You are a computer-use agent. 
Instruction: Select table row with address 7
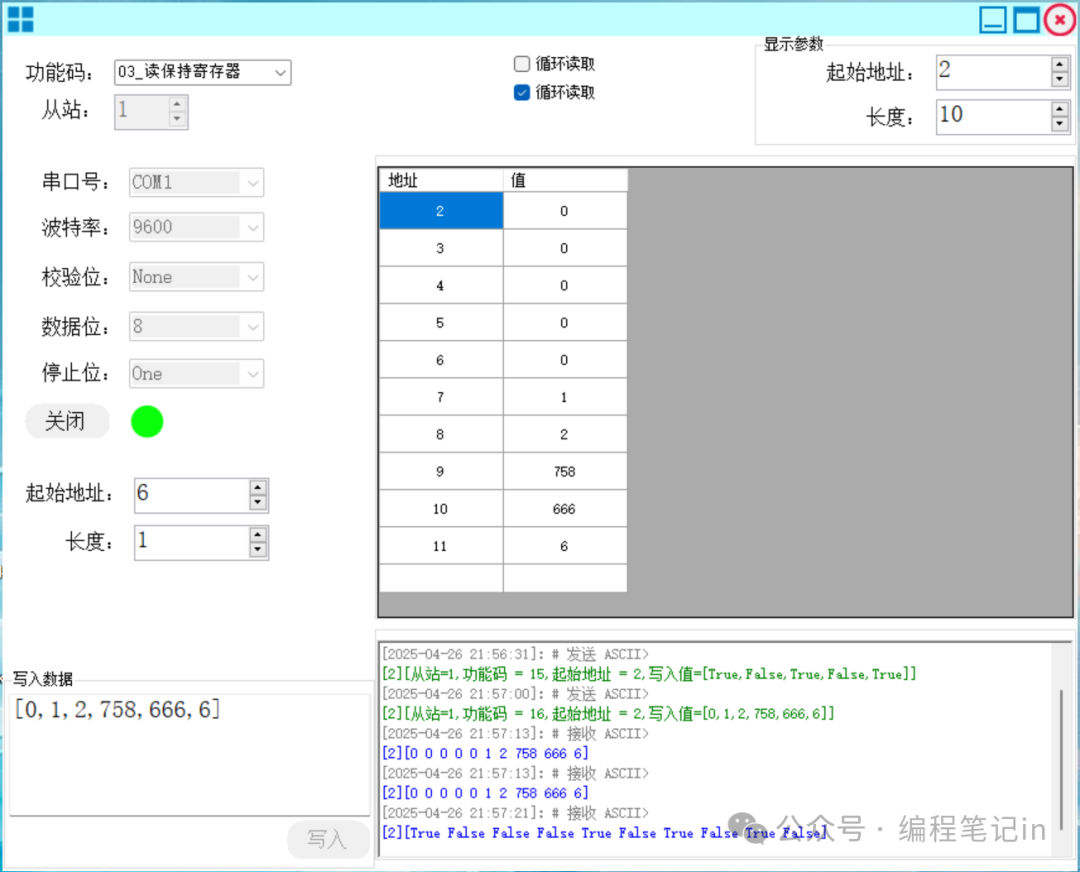pyautogui.click(x=440, y=396)
